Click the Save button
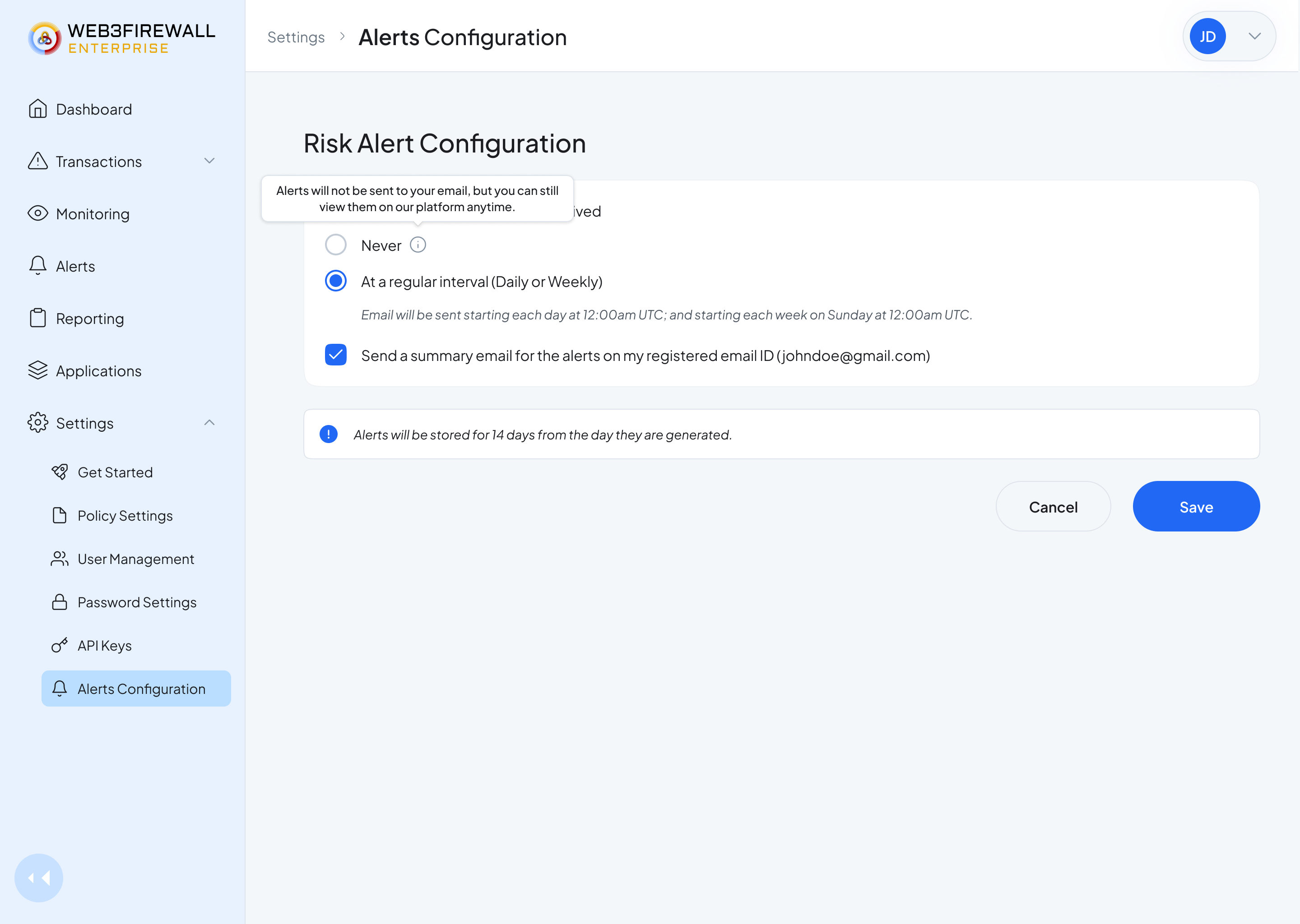1300x924 pixels. [x=1197, y=506]
